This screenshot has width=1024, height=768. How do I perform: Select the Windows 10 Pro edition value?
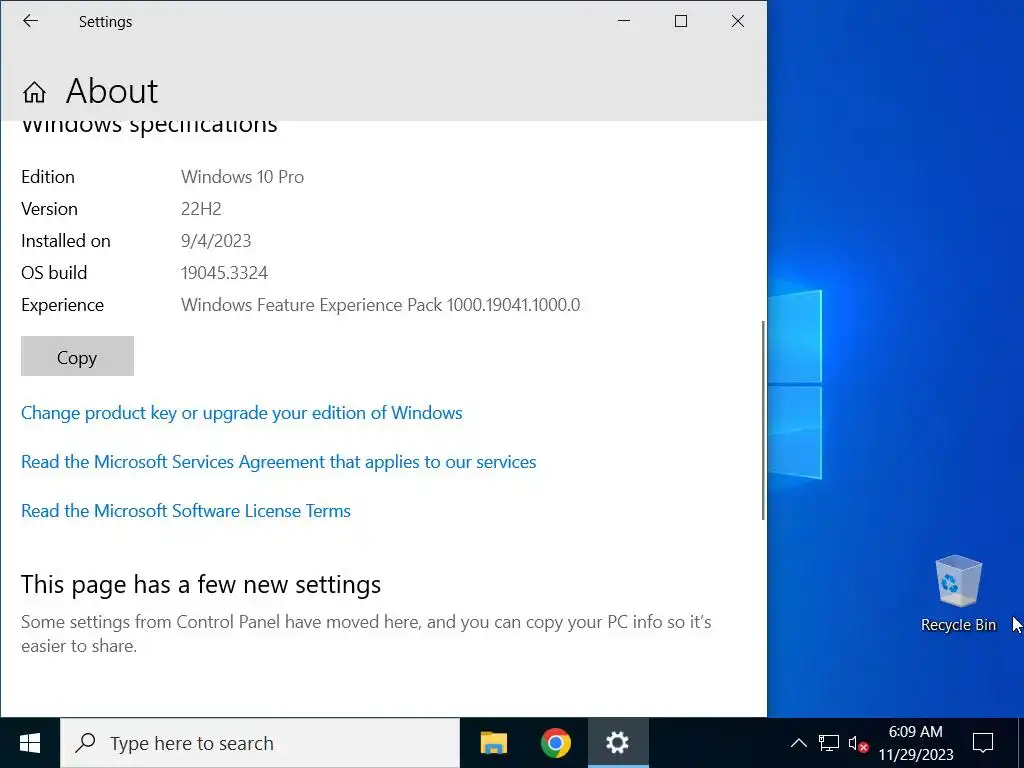[x=242, y=177]
